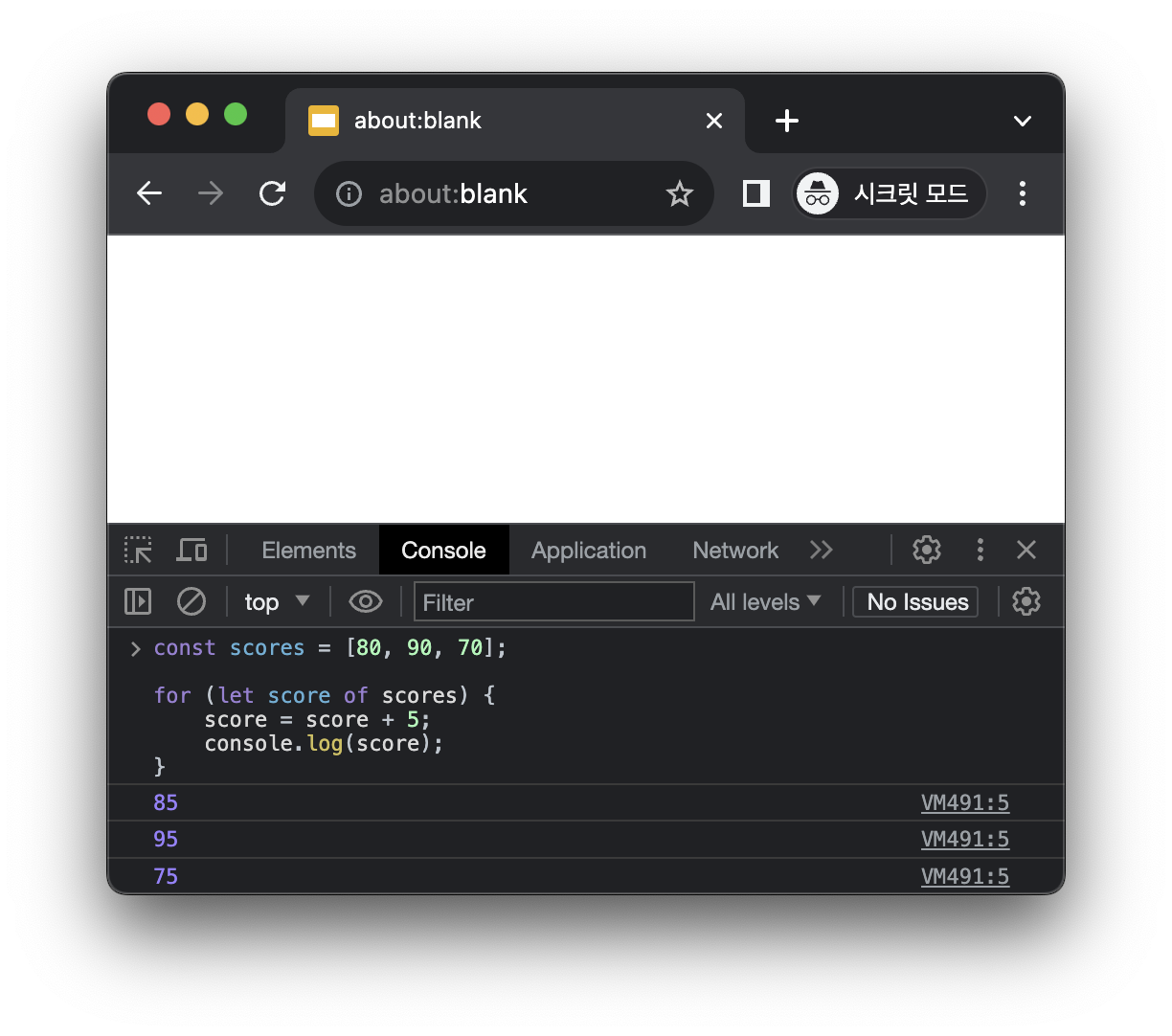This screenshot has height=1036, width=1172.
Task: Click the logged value 95
Action: point(166,839)
